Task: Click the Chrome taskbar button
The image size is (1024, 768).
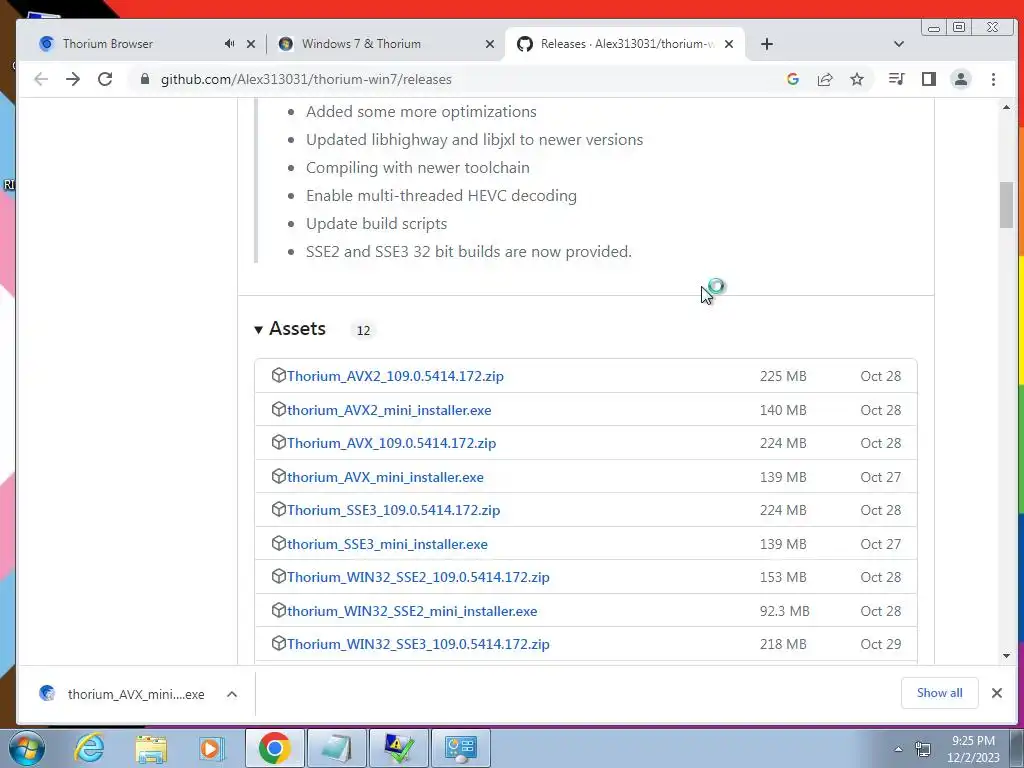Action: coord(274,748)
